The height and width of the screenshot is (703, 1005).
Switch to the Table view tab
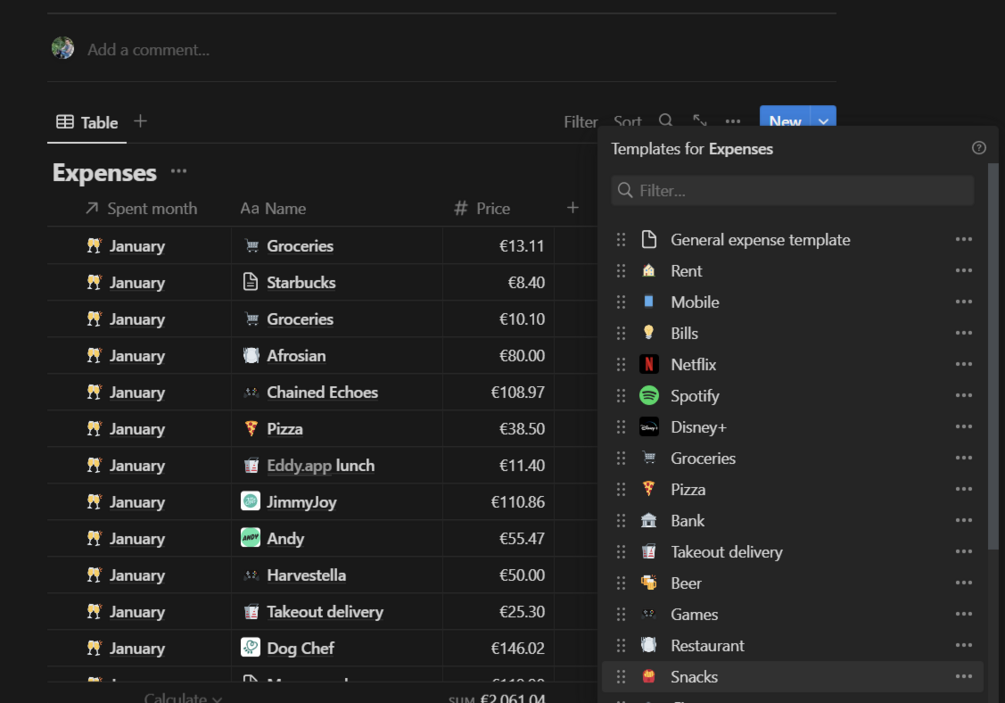pos(87,122)
